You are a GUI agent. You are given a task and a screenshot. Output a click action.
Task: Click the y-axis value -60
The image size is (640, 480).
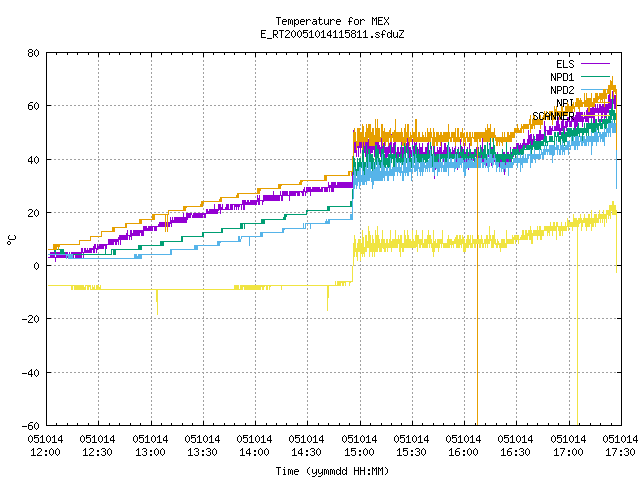pos(31,426)
